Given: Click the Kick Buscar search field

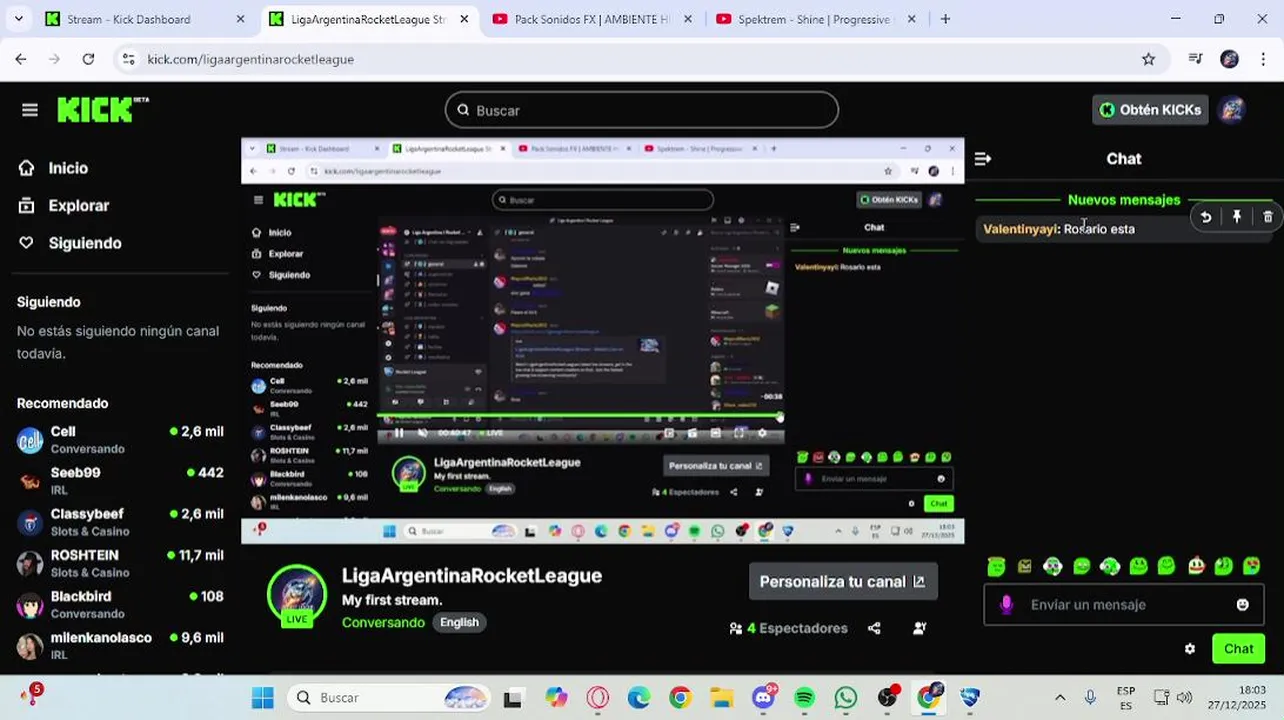Looking at the screenshot, I should tap(641, 110).
